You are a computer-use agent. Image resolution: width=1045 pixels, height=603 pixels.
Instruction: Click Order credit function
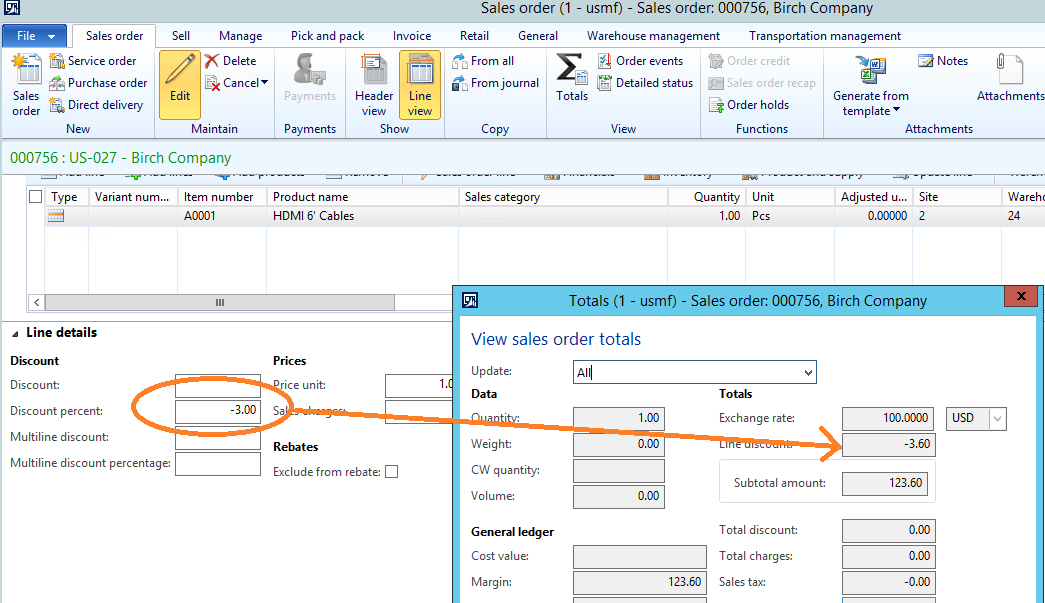pos(749,61)
